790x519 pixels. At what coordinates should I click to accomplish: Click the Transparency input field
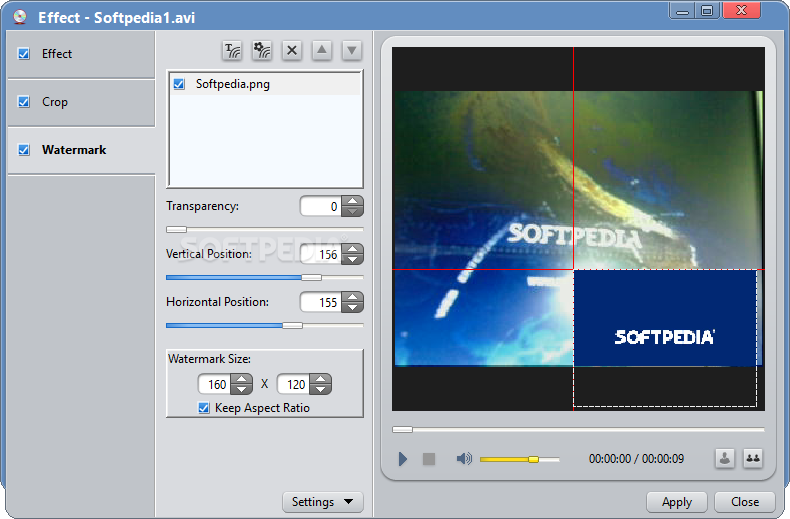320,206
